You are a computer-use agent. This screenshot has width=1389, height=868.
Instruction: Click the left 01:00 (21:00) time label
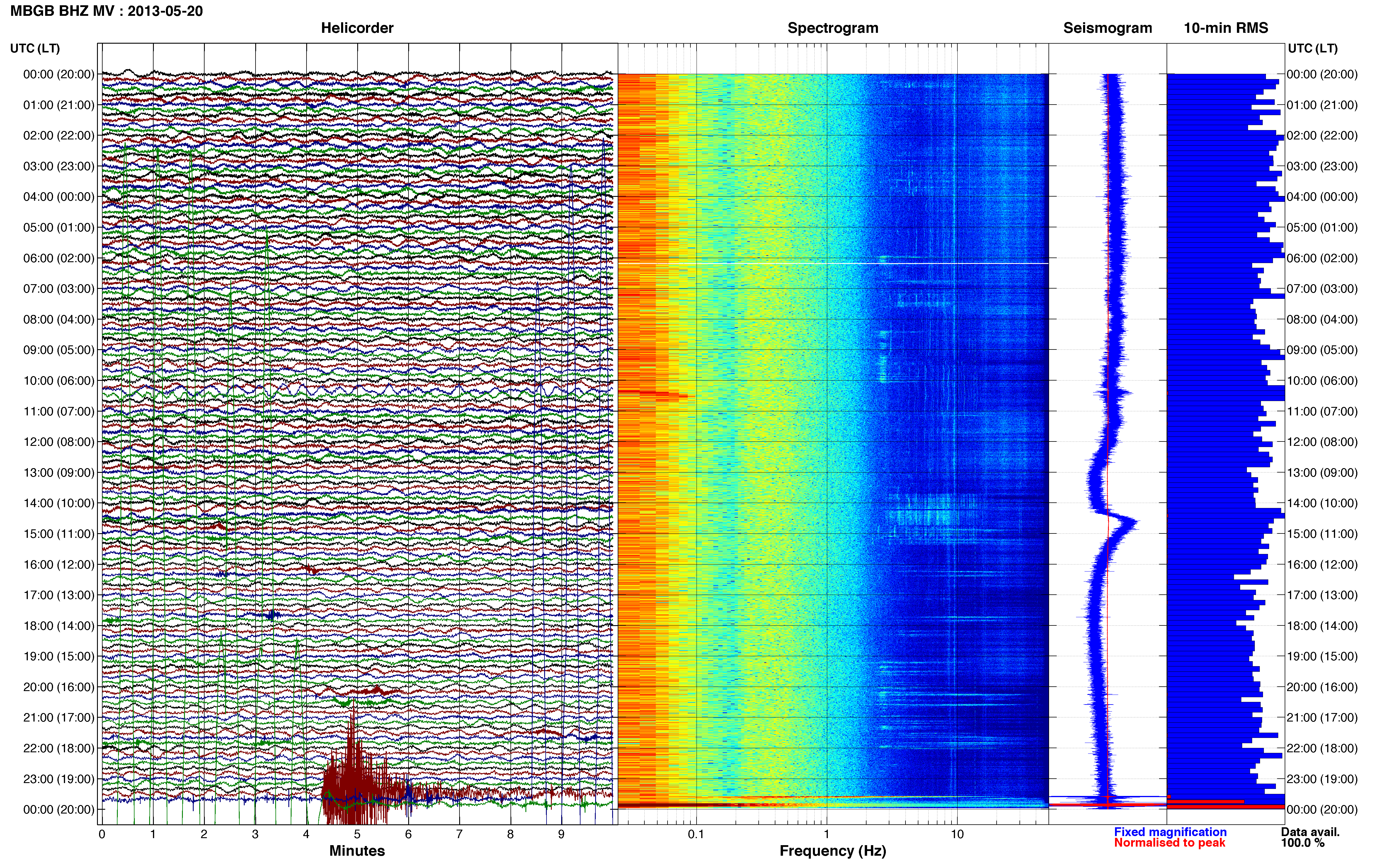(x=59, y=105)
